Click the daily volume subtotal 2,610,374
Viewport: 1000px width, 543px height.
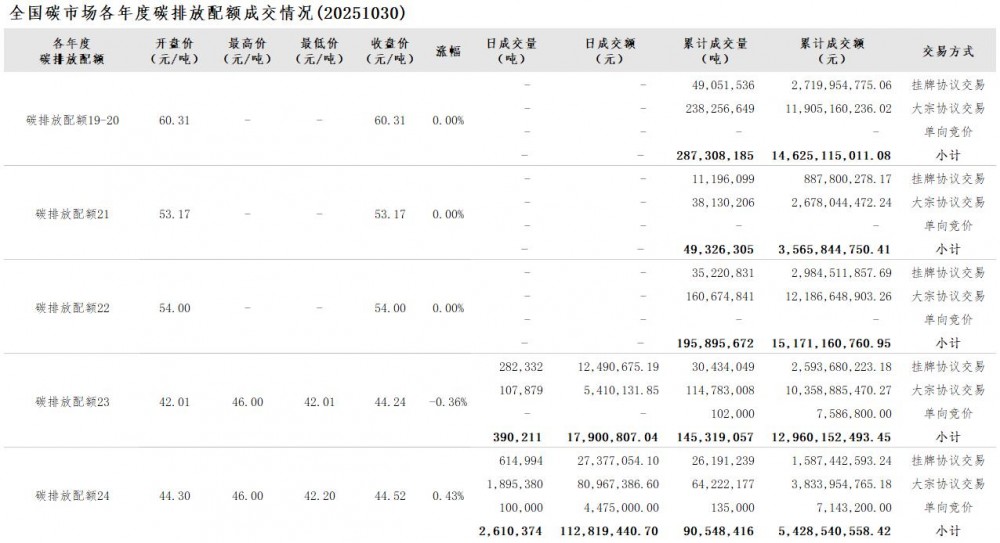515,531
